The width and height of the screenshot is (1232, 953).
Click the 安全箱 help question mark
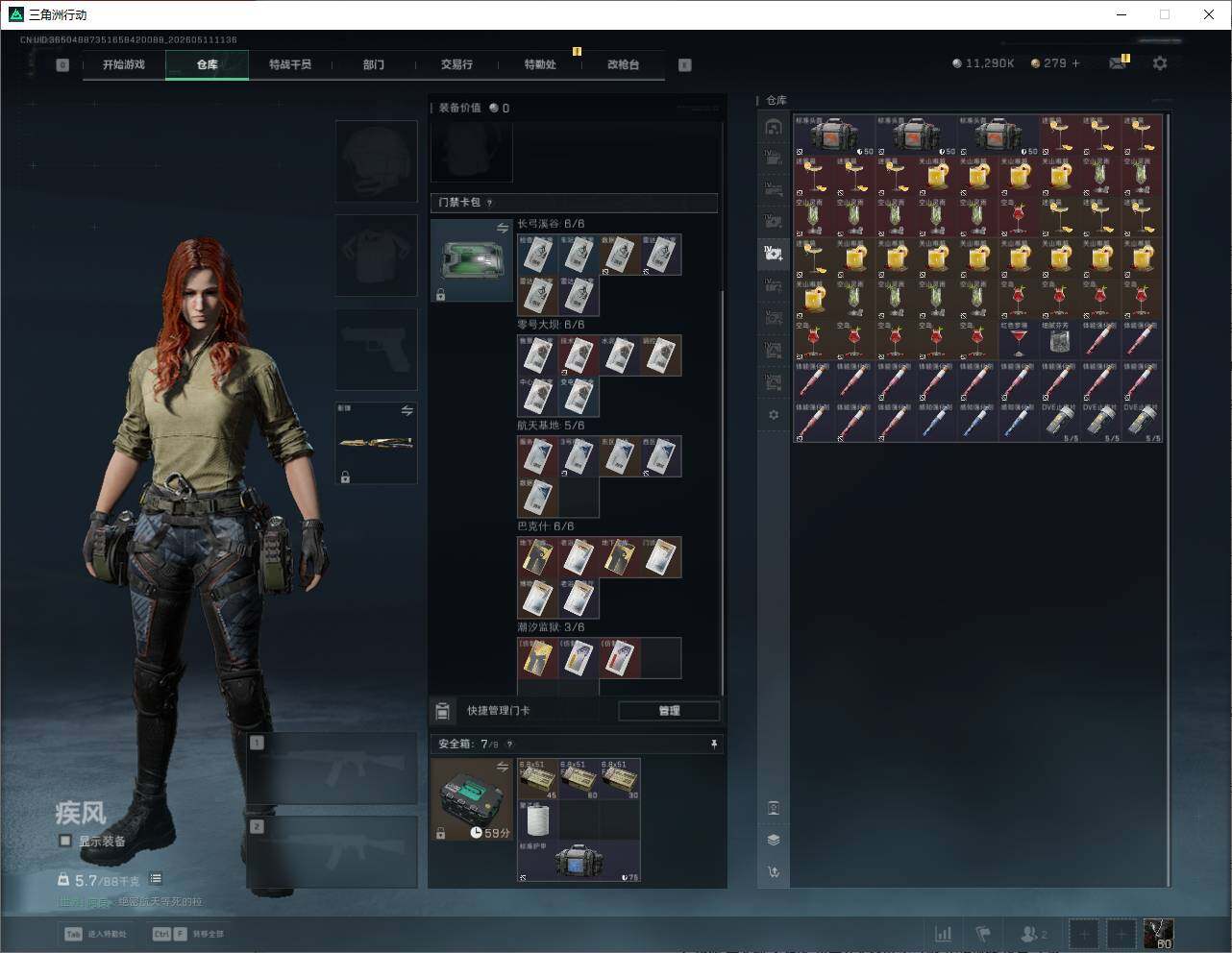(x=509, y=744)
